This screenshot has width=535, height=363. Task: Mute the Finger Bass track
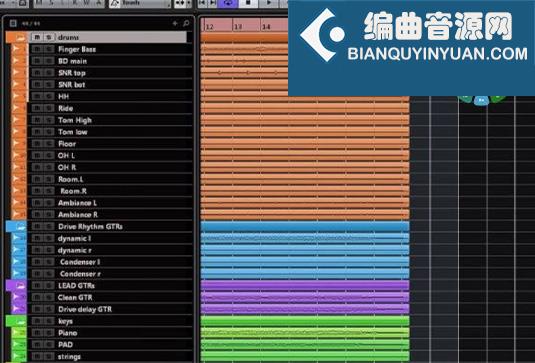click(x=37, y=49)
